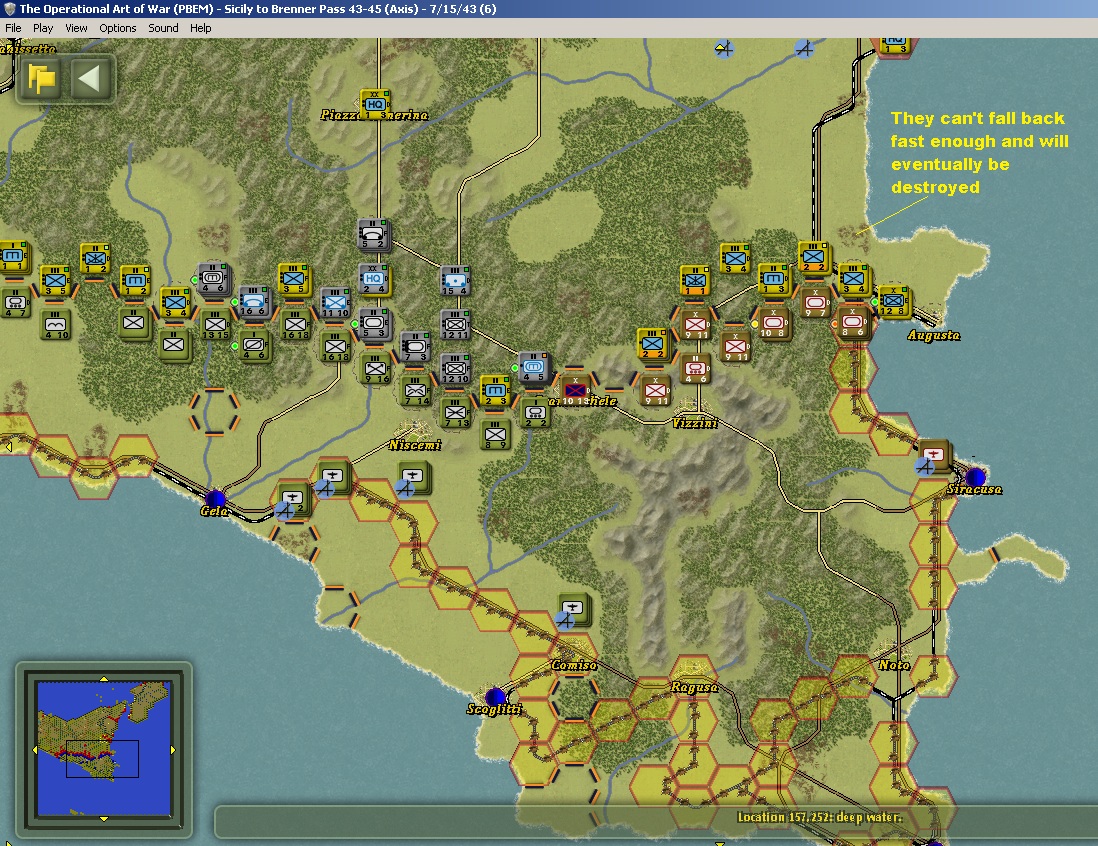Click the Siracusa port anchor marker
The image size is (1098, 846).
pyautogui.click(x=975, y=477)
